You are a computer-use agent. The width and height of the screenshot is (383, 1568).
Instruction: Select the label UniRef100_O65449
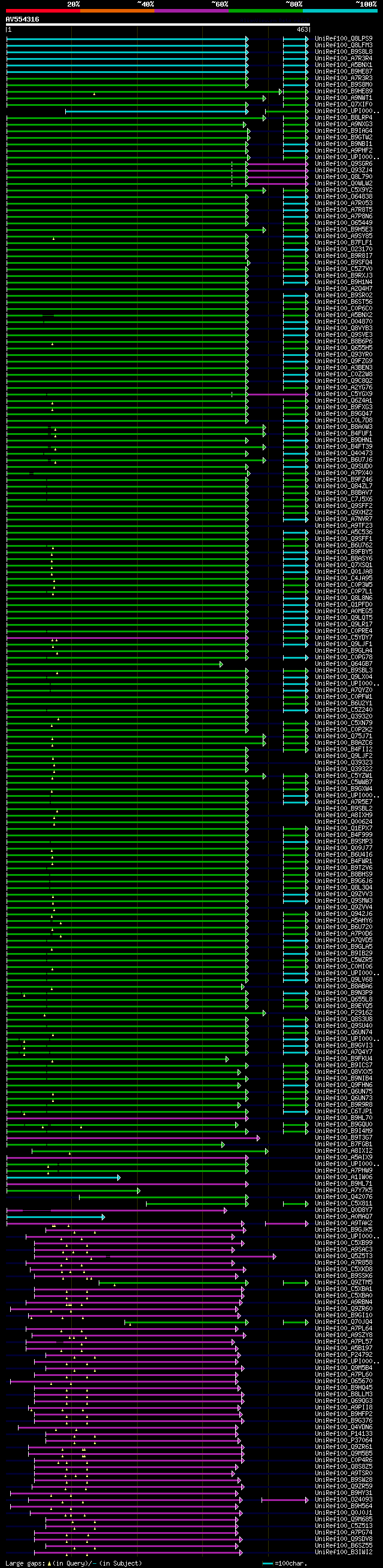click(x=344, y=223)
